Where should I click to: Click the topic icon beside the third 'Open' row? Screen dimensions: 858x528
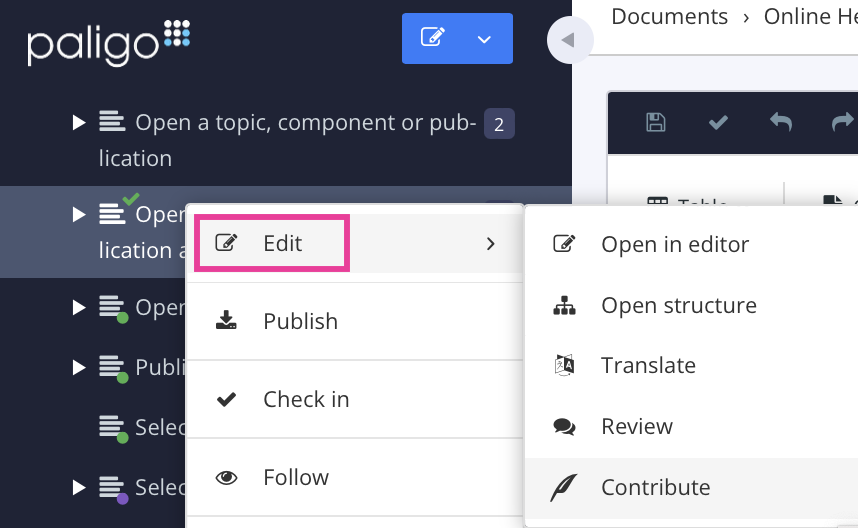(x=113, y=309)
